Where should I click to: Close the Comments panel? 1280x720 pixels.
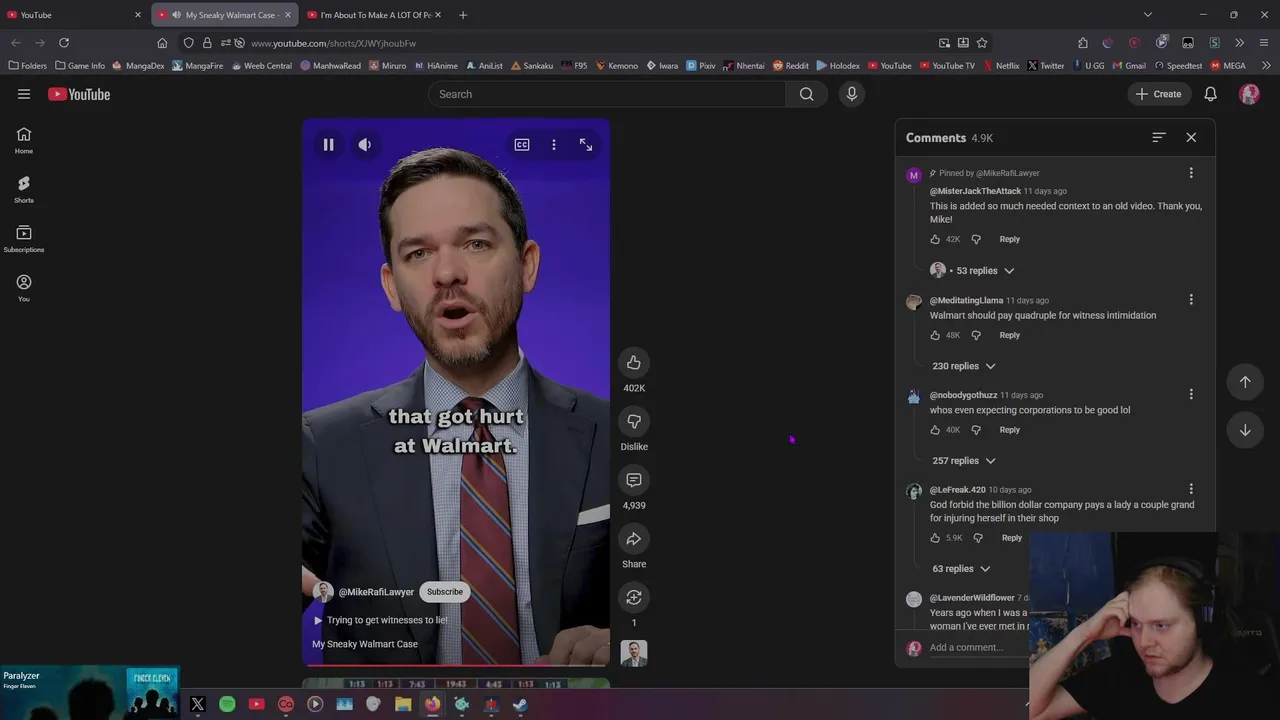(1191, 138)
